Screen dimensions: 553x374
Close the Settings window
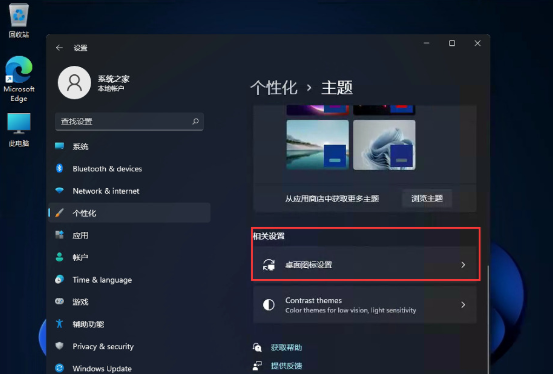(478, 43)
